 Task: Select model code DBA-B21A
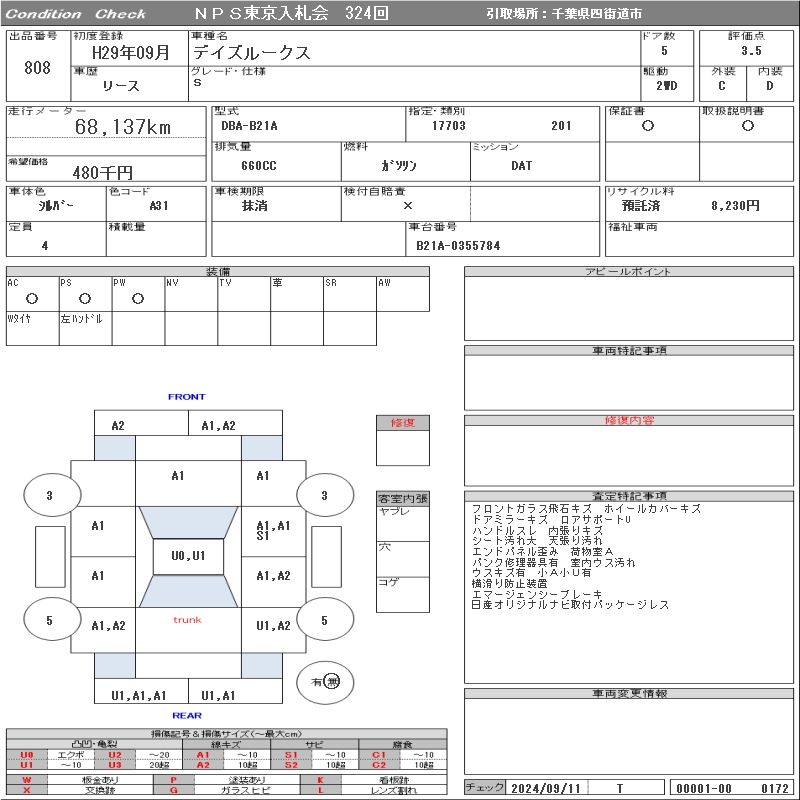(249, 126)
